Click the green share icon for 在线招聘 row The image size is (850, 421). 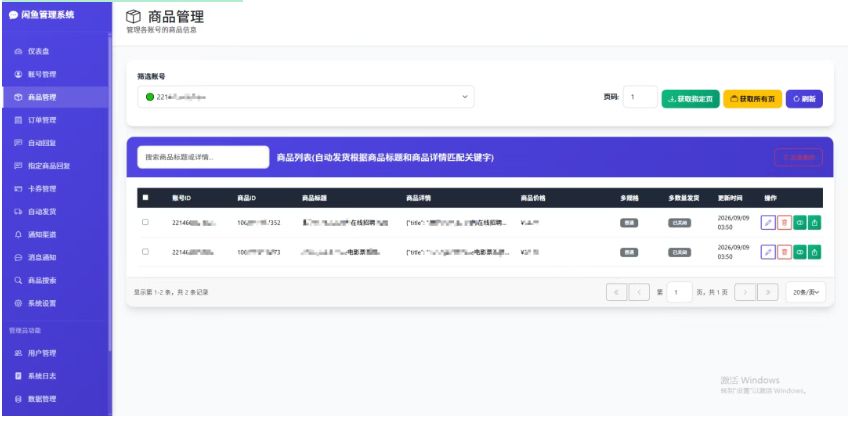(x=814, y=222)
